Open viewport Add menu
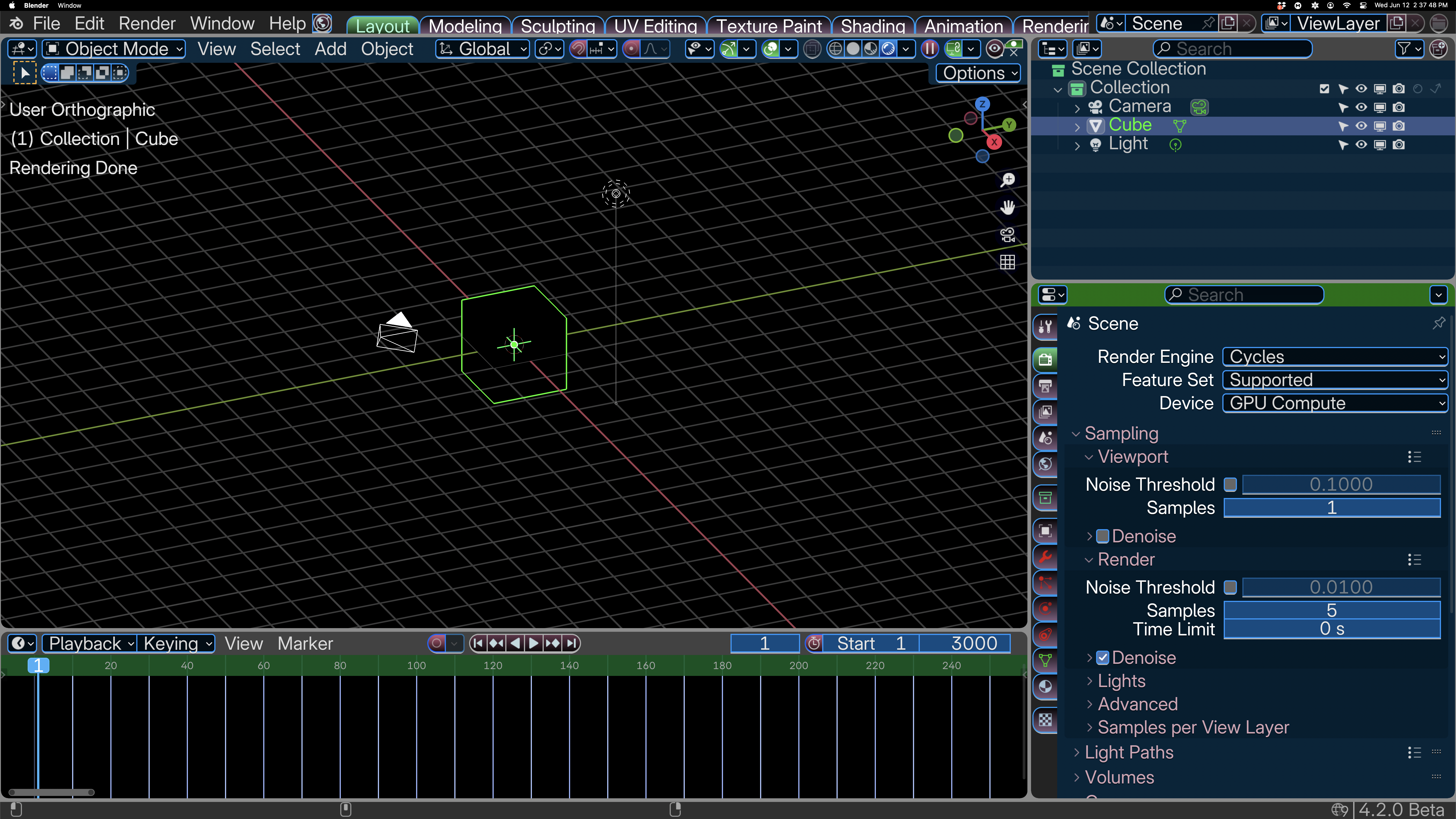1456x819 pixels. point(330,49)
